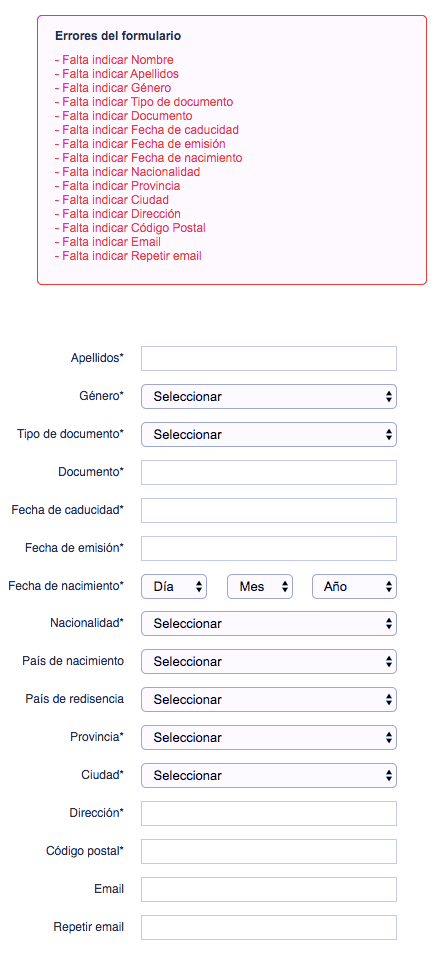The height and width of the screenshot is (953, 442).
Task: Open the Día birth date dropdown
Action: click(x=174, y=587)
